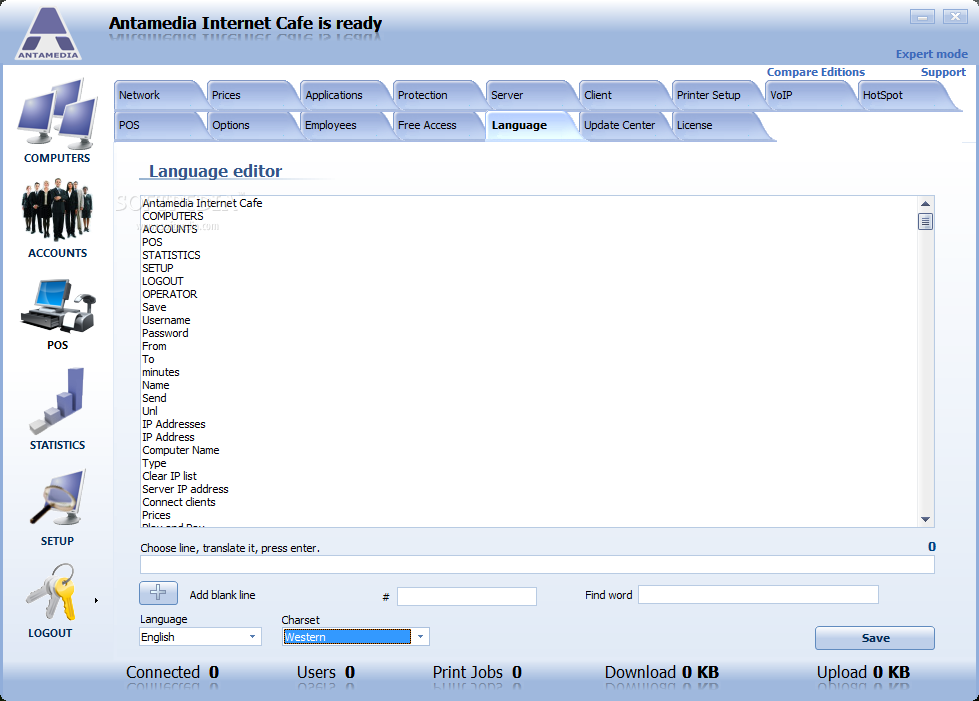Open the Free Access tab
This screenshot has width=979, height=701.
click(438, 125)
